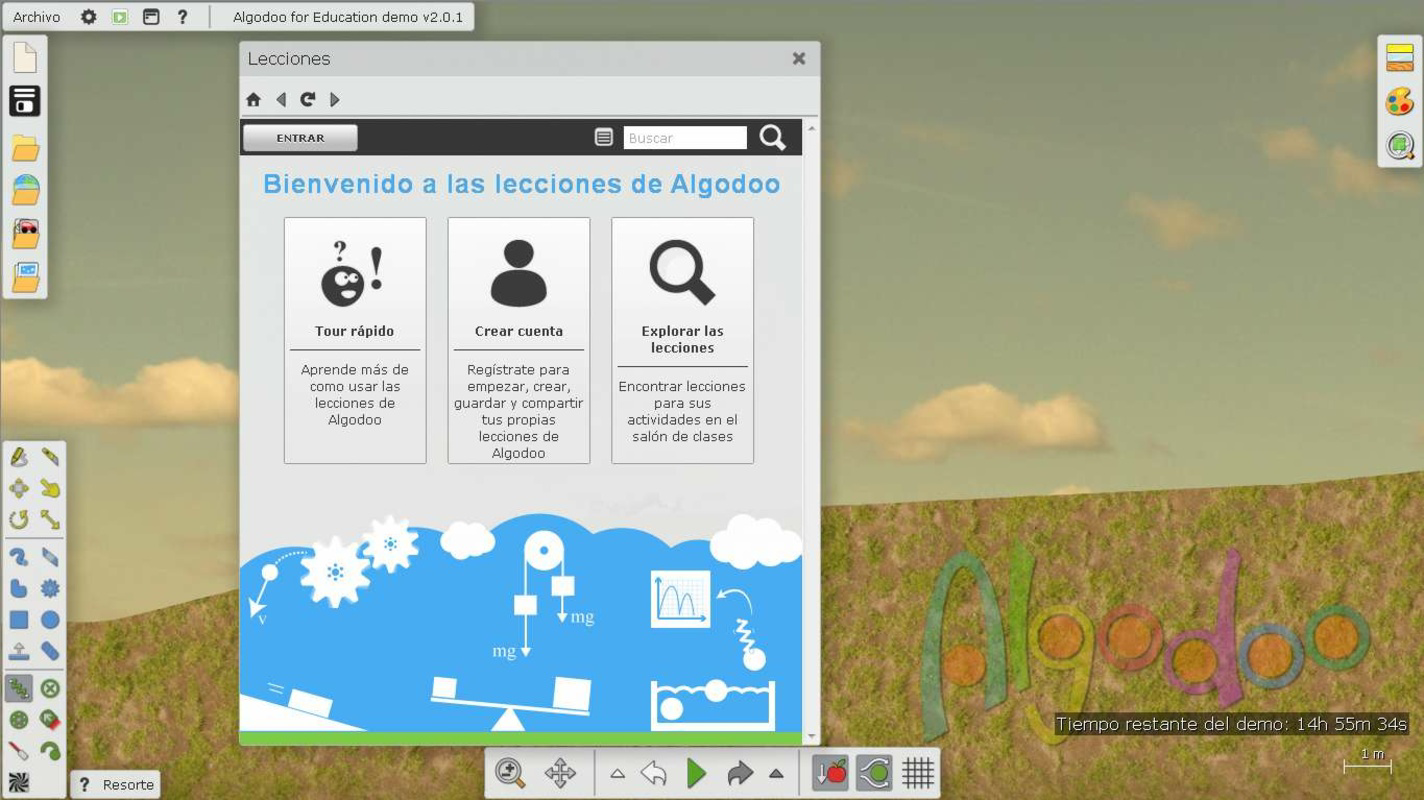Open the Appearance color palette icon

pyautogui.click(x=1400, y=101)
